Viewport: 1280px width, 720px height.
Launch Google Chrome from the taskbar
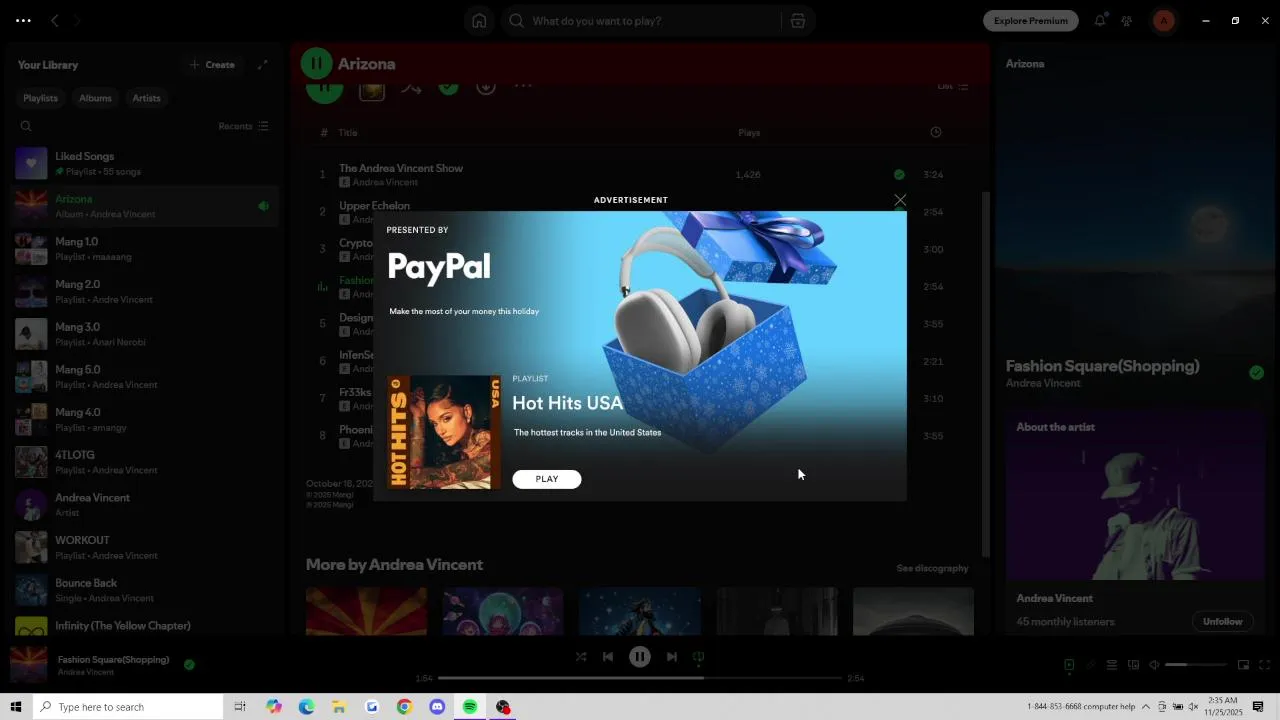coord(404,707)
